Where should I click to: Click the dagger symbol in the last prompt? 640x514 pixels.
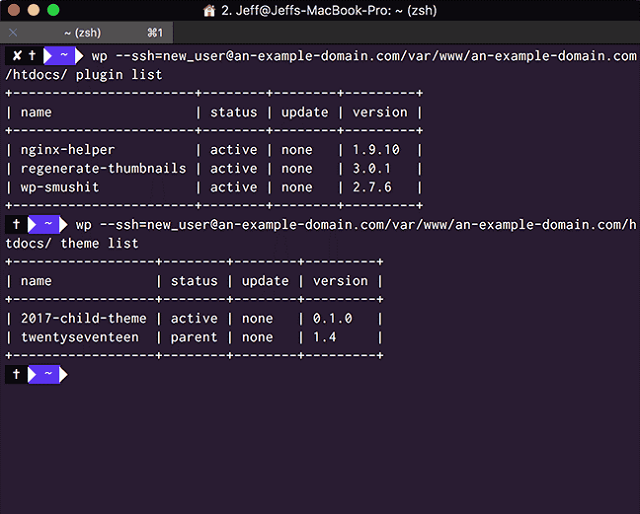16,374
